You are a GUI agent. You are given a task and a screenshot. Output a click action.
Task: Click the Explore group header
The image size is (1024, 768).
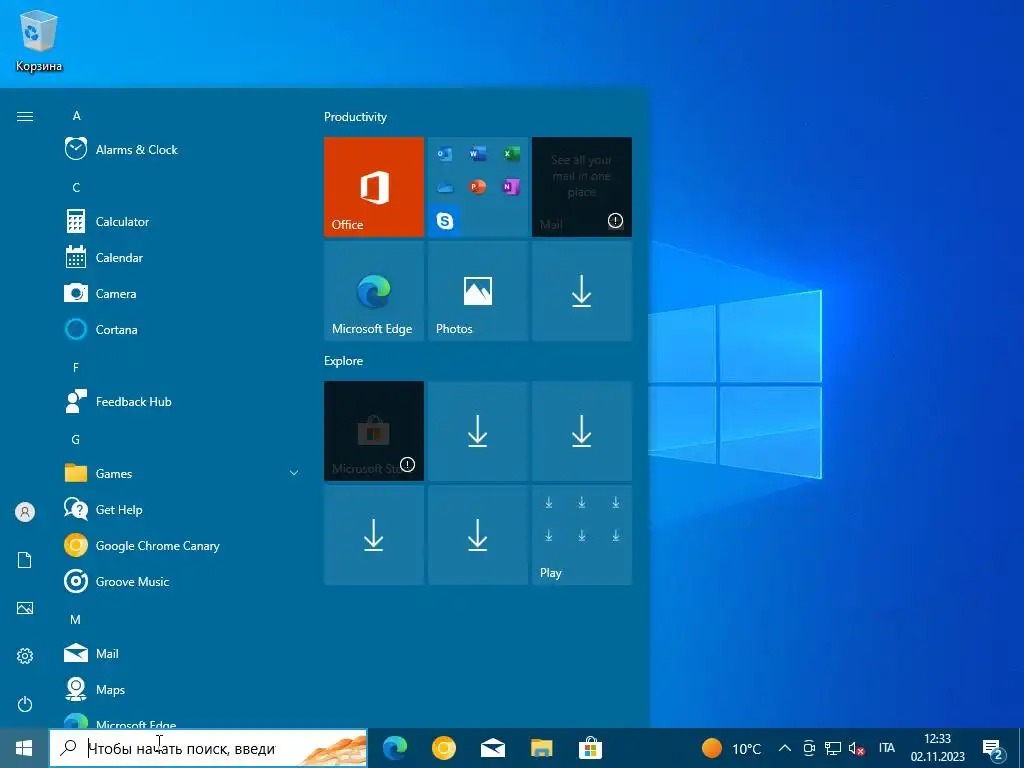344,360
